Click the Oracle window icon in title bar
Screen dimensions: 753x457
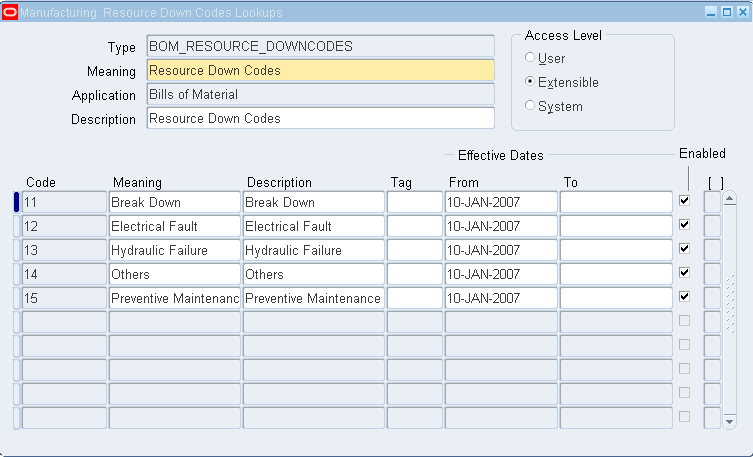[x=10, y=12]
